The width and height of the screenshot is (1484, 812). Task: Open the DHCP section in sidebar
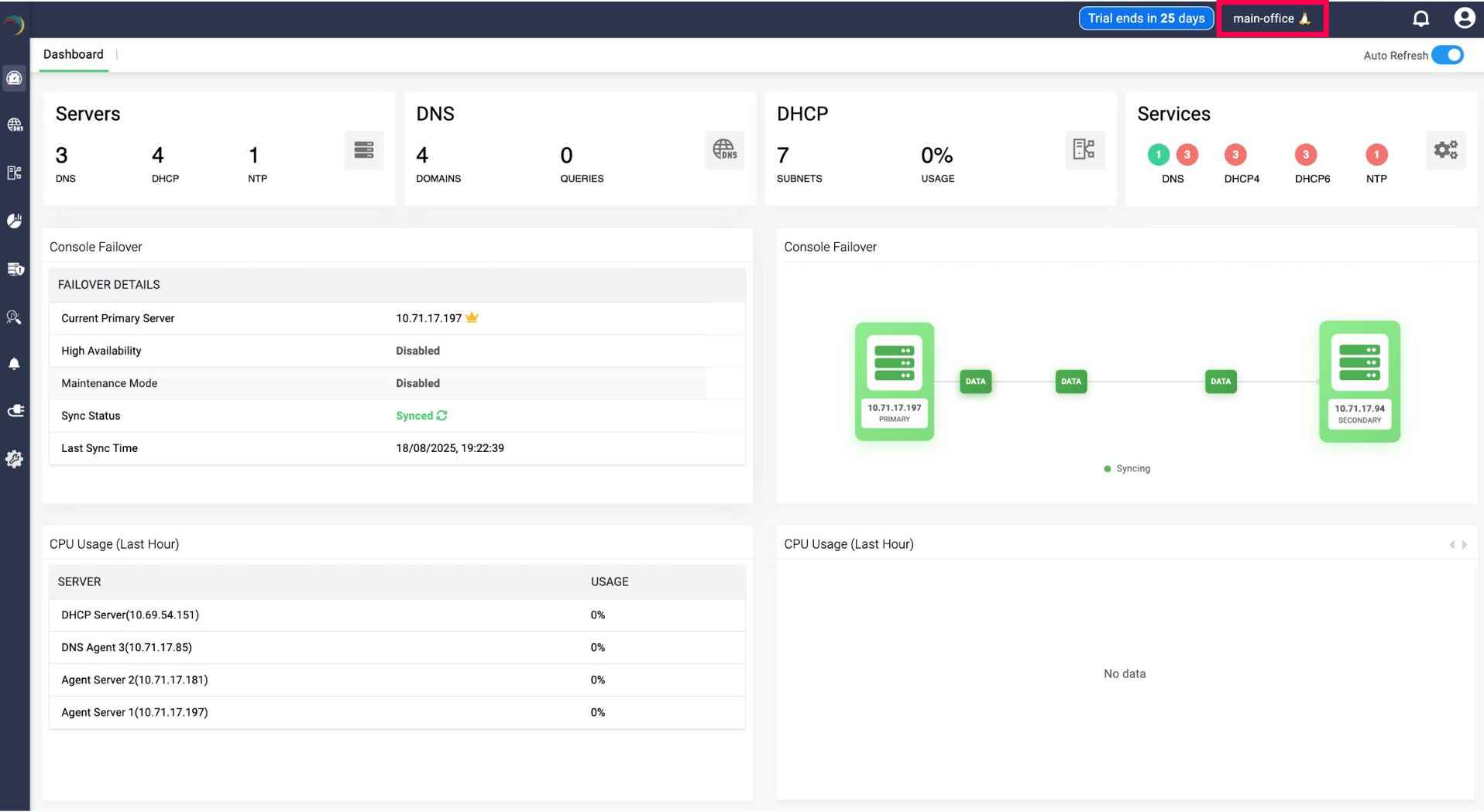click(15, 173)
